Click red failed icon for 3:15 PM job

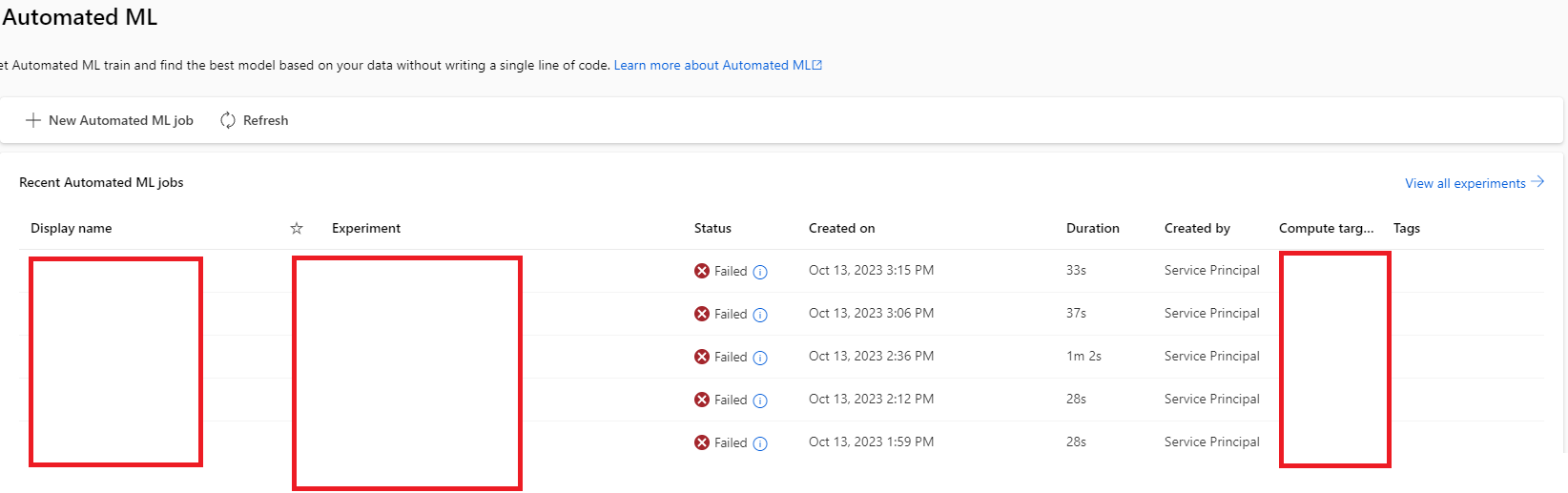point(702,271)
